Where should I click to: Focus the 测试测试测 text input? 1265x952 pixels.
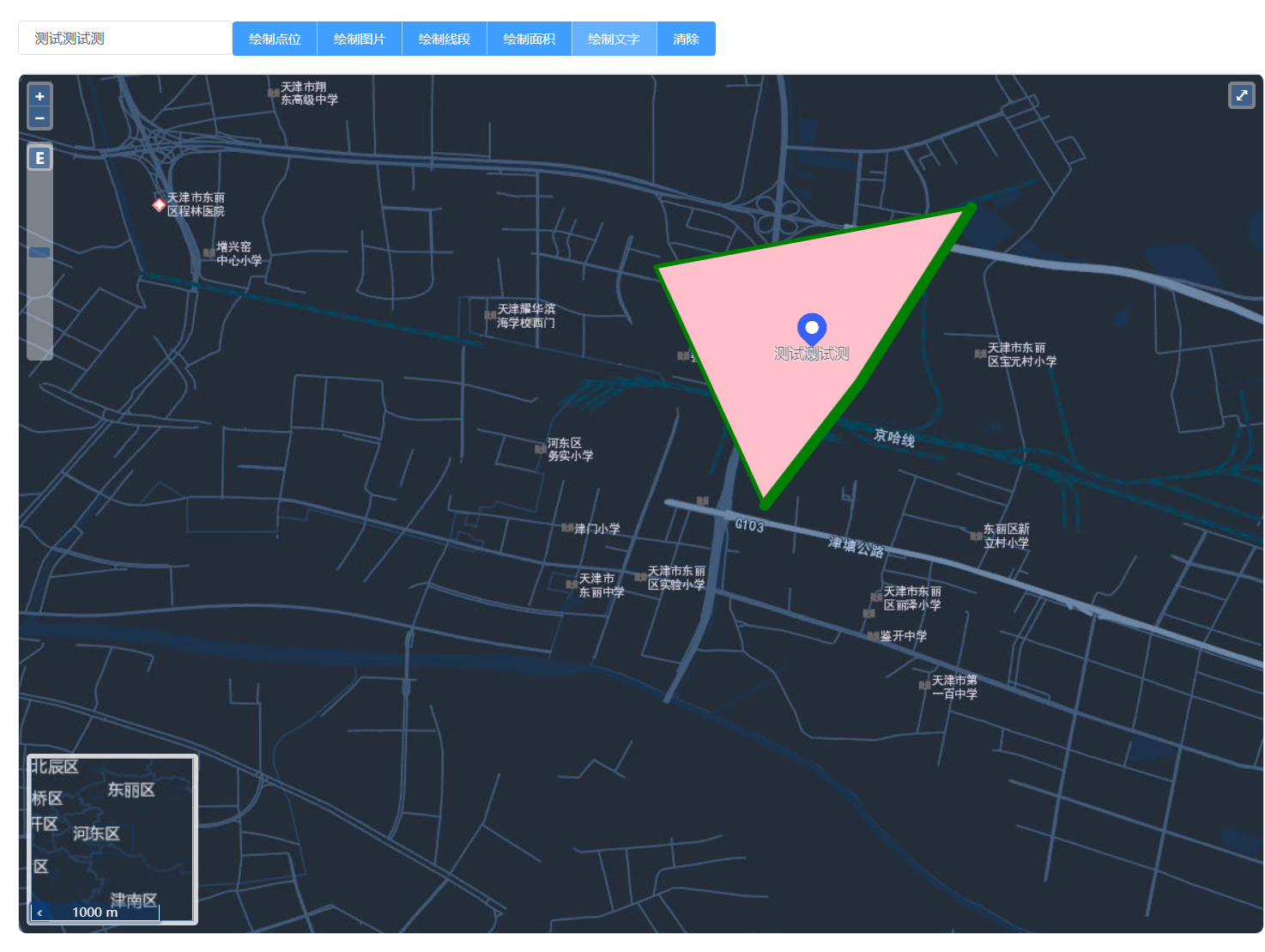click(125, 39)
